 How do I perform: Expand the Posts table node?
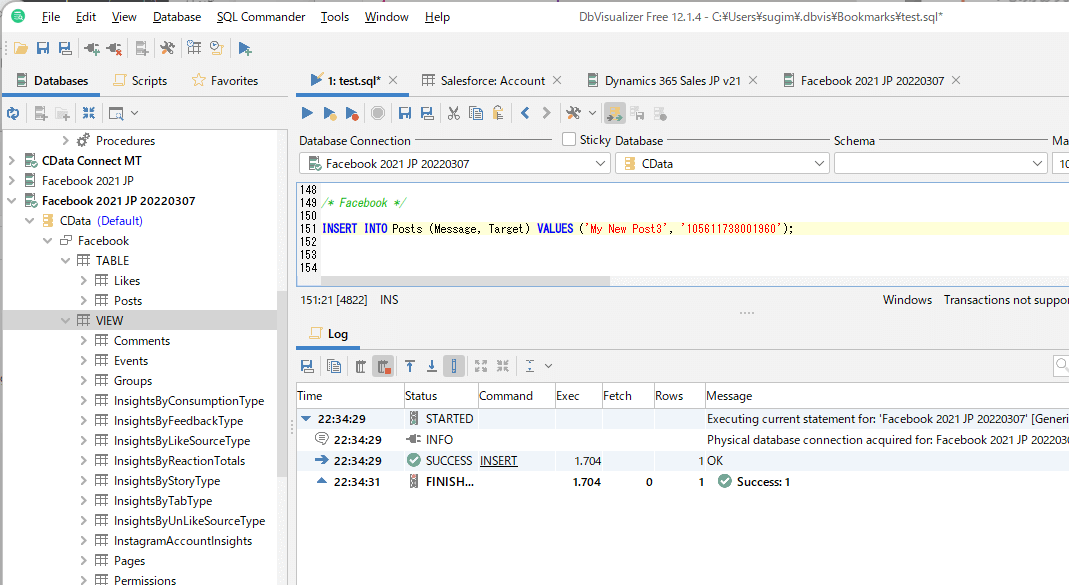[84, 301]
